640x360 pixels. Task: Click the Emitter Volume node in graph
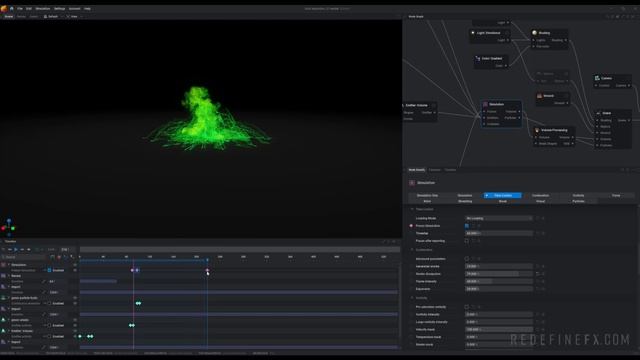[x=419, y=112]
